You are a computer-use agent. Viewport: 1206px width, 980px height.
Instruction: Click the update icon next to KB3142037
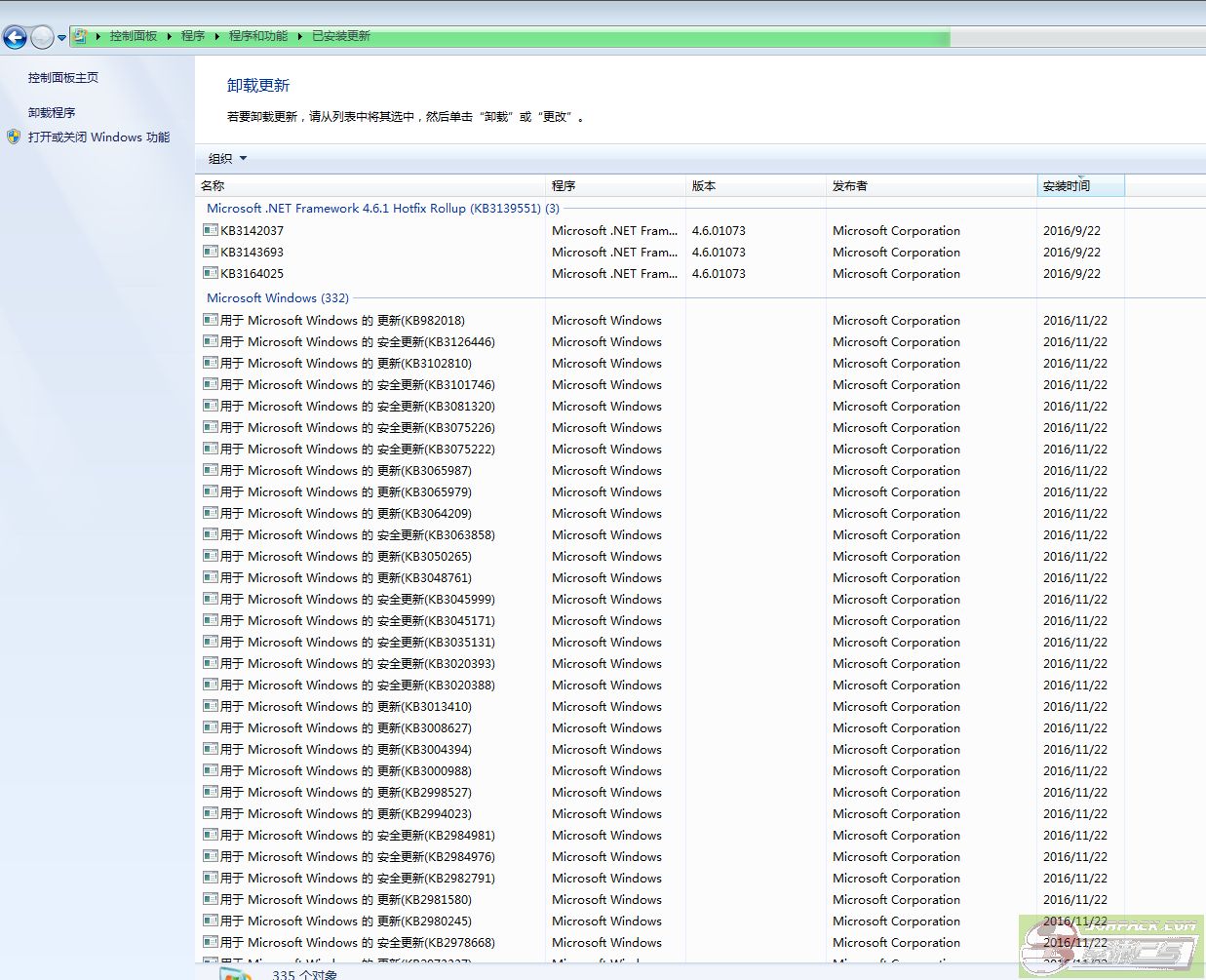coord(210,231)
